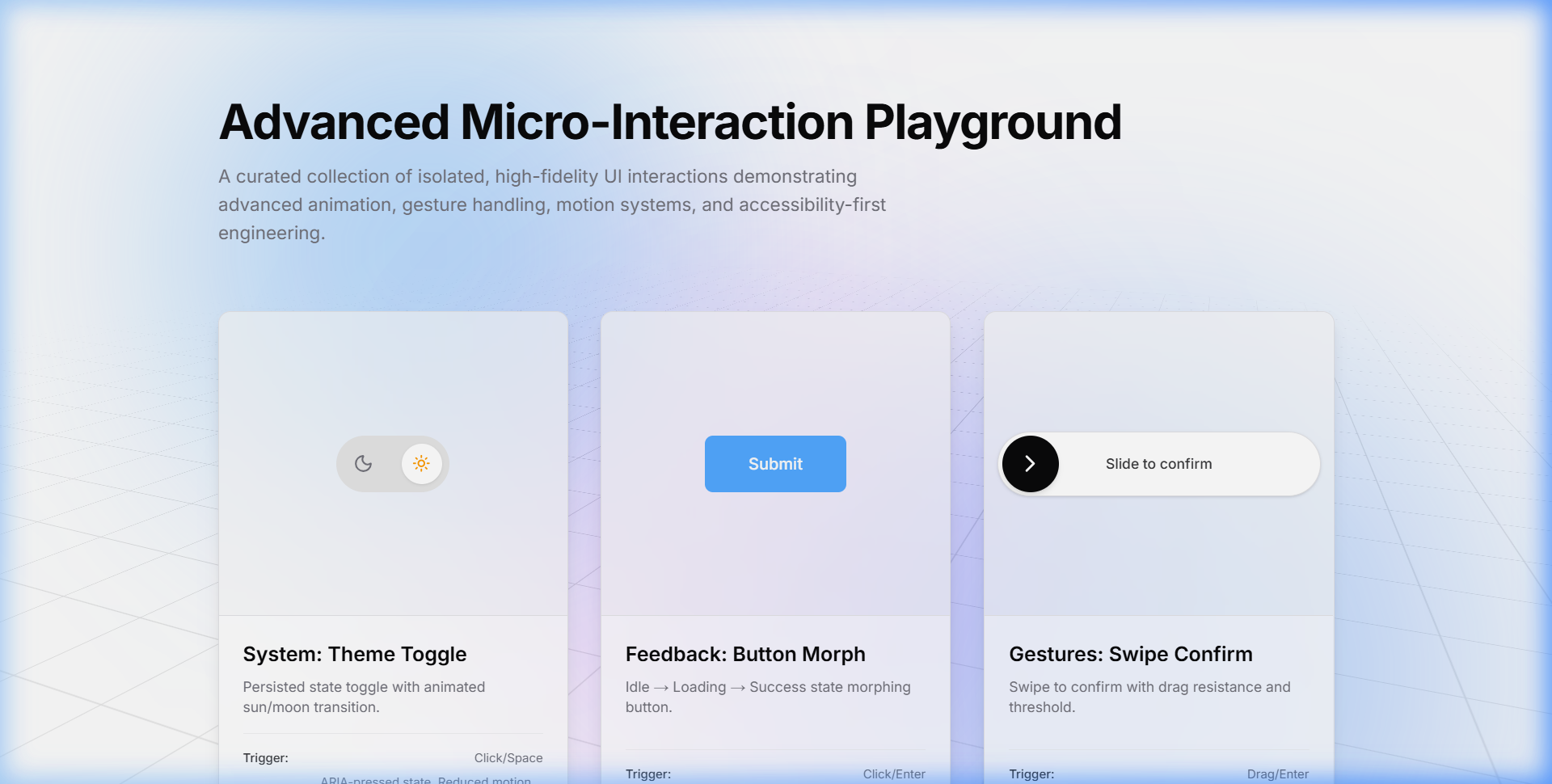Click 'Trigger:' label in Button Morph card
This screenshot has height=784, width=1552.
[648, 774]
